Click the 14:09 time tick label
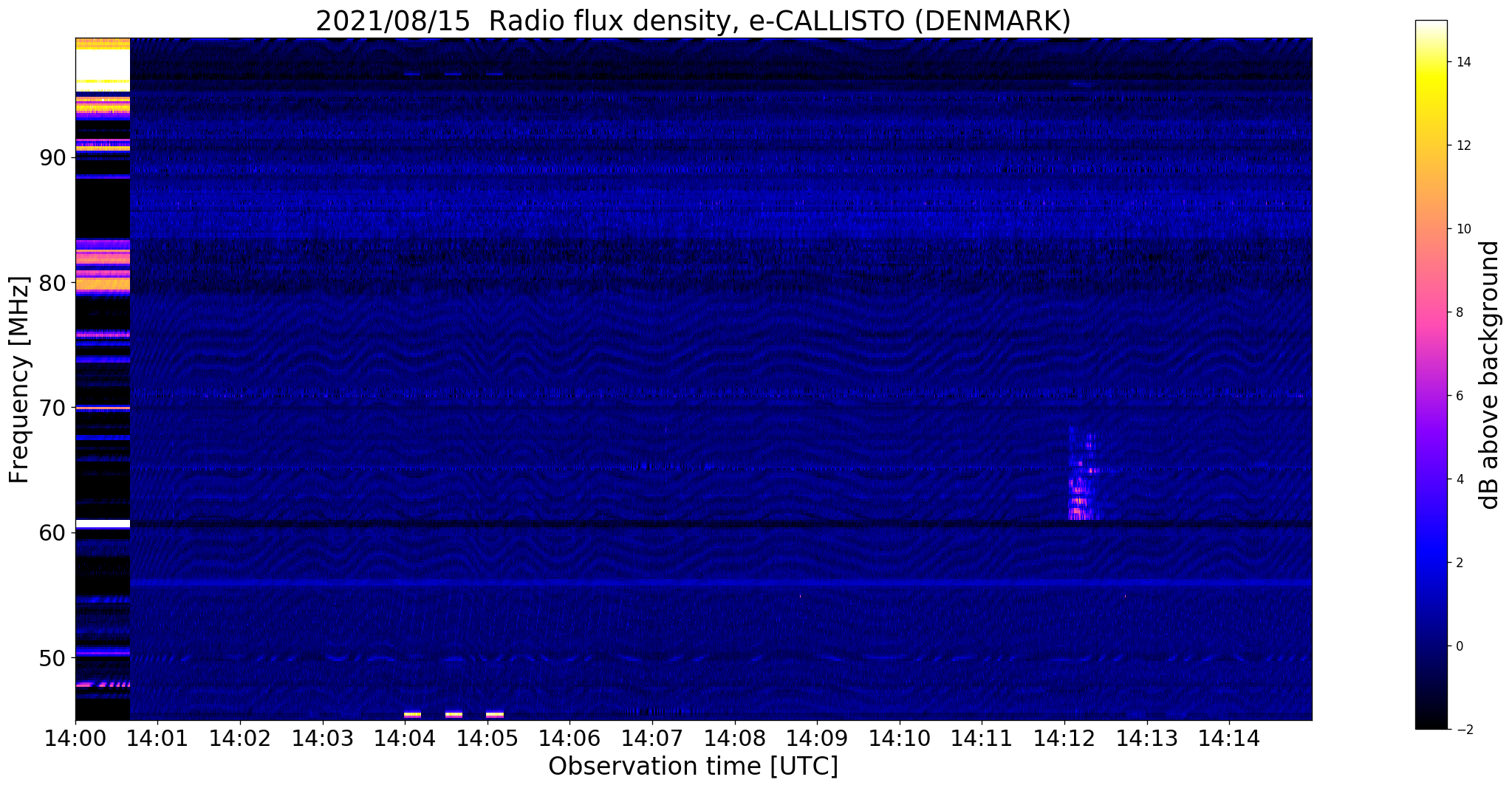Screen dimensions: 1512x788 (817, 738)
